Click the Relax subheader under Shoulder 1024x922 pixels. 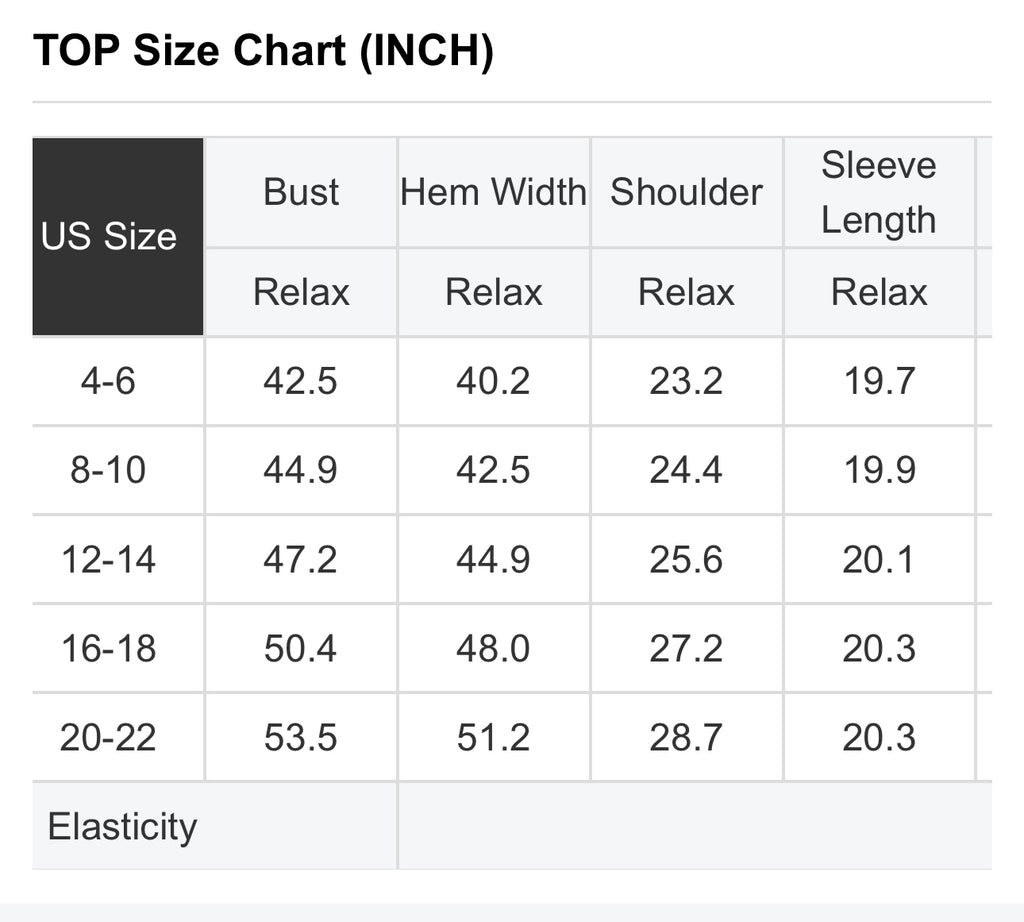point(686,292)
